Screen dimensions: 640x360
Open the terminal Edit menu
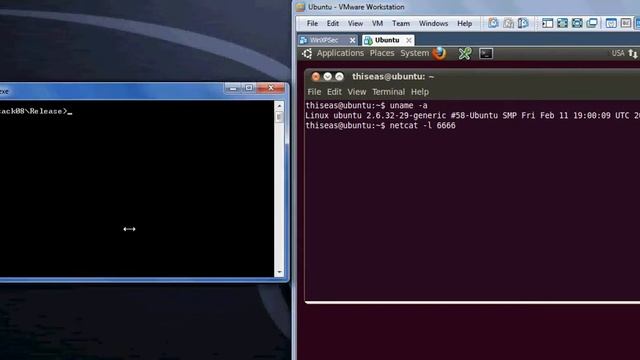point(334,92)
